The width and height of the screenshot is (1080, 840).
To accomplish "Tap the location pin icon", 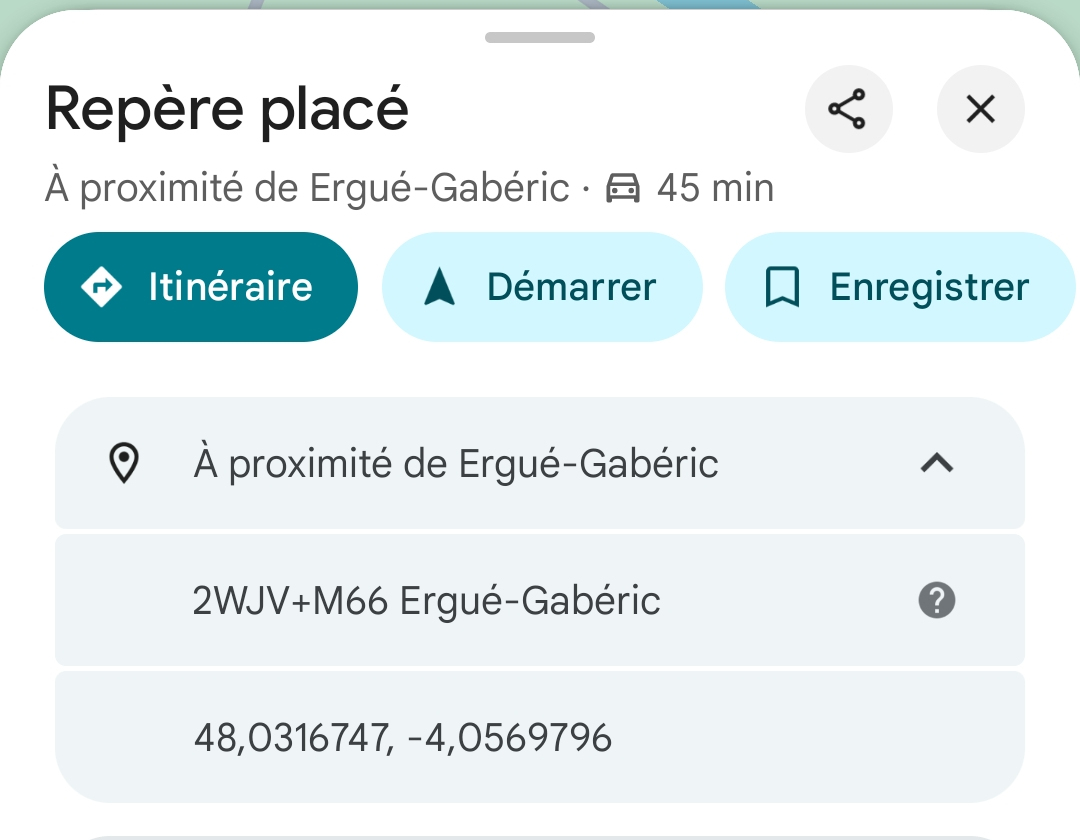I will (x=123, y=464).
